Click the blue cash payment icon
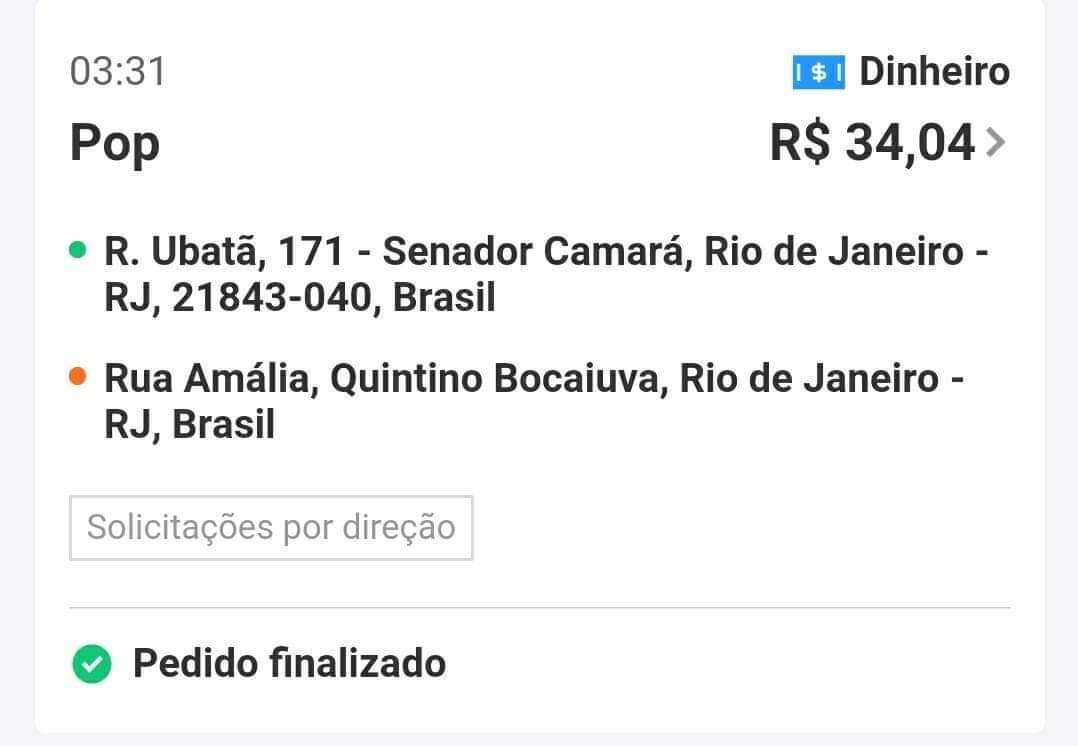Screen dimensions: 1078x746 [818, 72]
